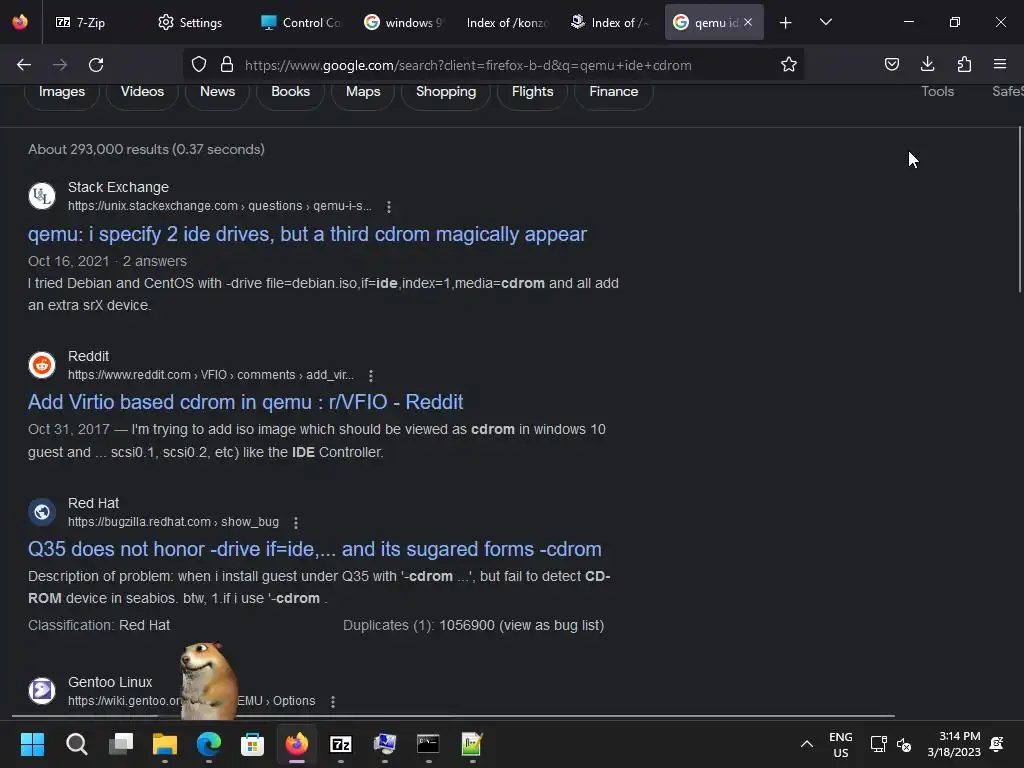Open Reddit result Add Virtio based cdrom

[246, 402]
